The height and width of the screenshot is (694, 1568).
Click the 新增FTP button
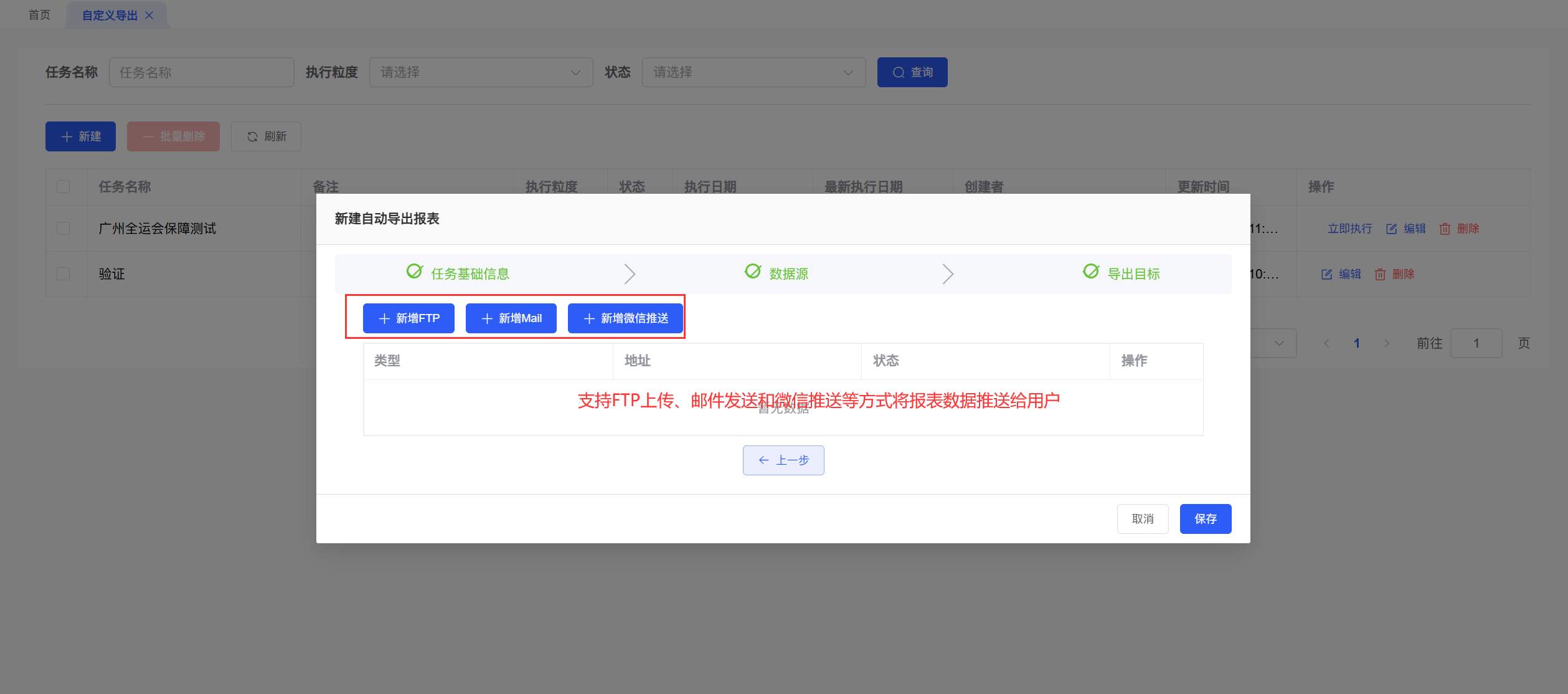tap(409, 318)
